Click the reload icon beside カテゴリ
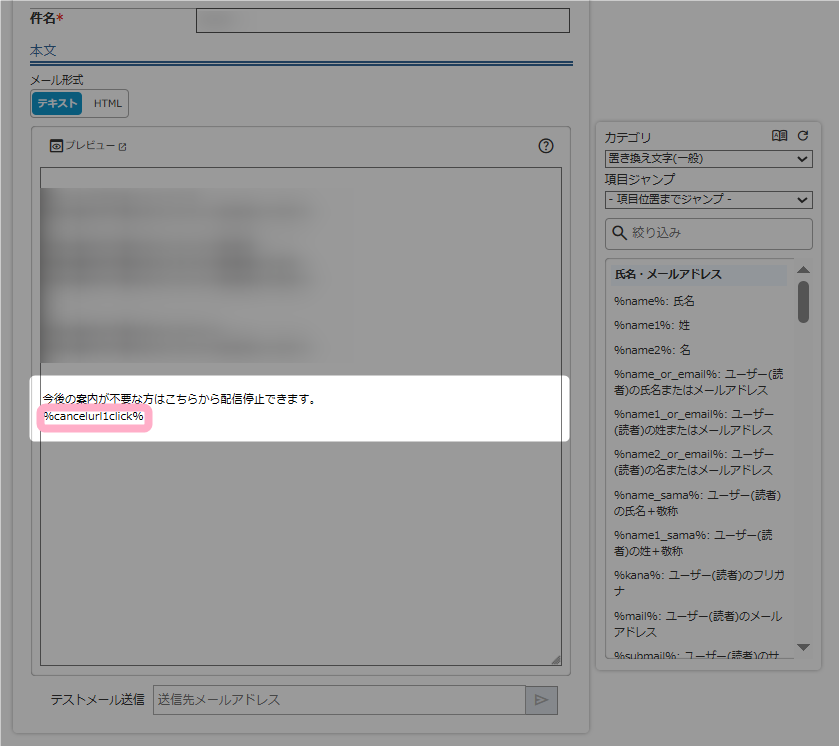The height and width of the screenshot is (746, 839). point(803,136)
